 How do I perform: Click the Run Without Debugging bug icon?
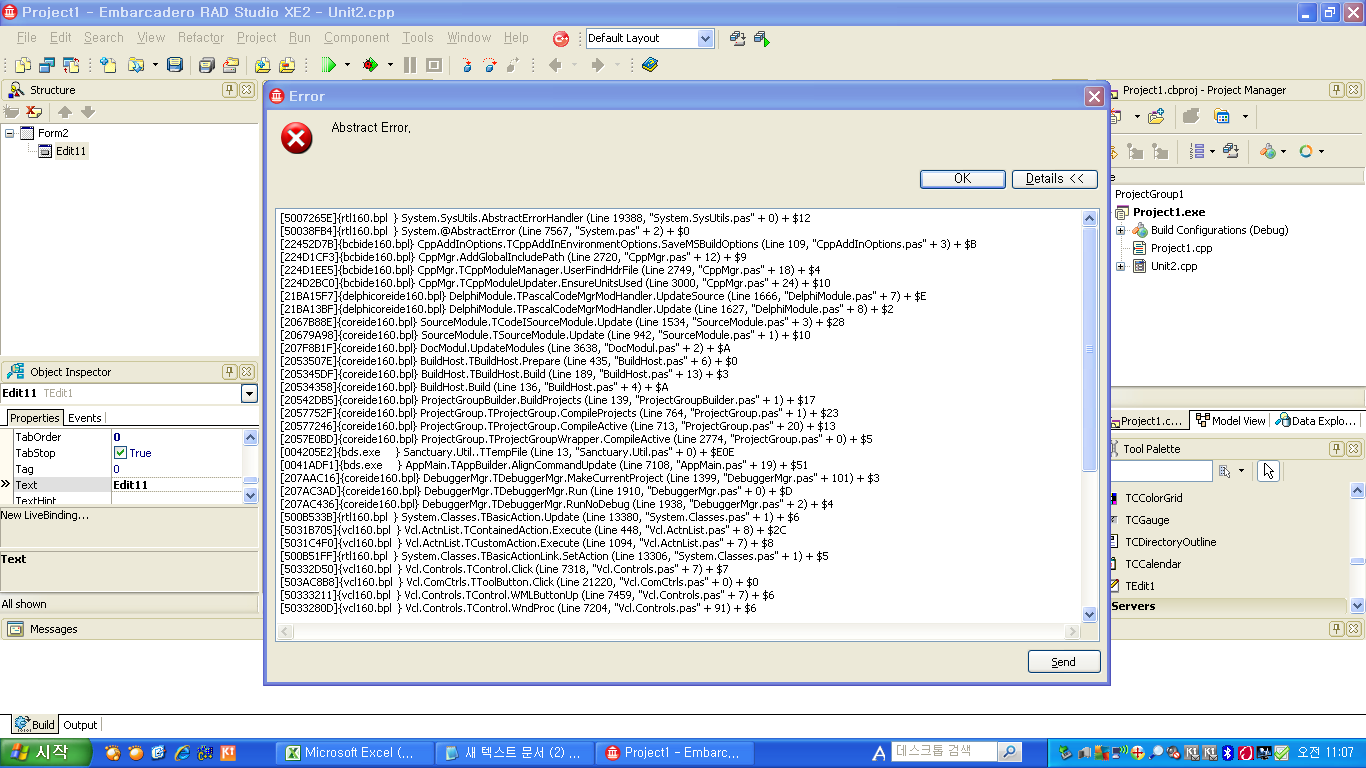click(371, 65)
